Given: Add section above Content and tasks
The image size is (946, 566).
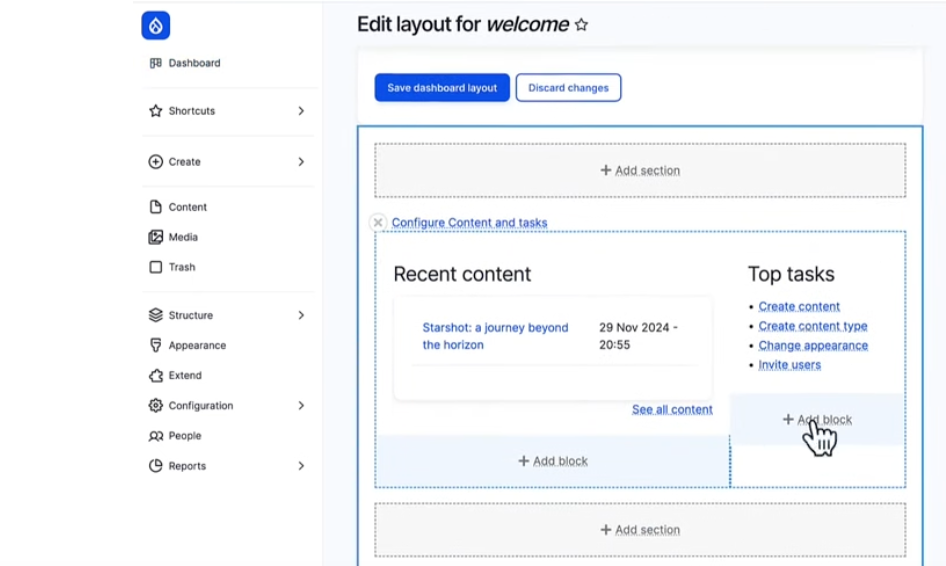Looking at the screenshot, I should 640,171.
